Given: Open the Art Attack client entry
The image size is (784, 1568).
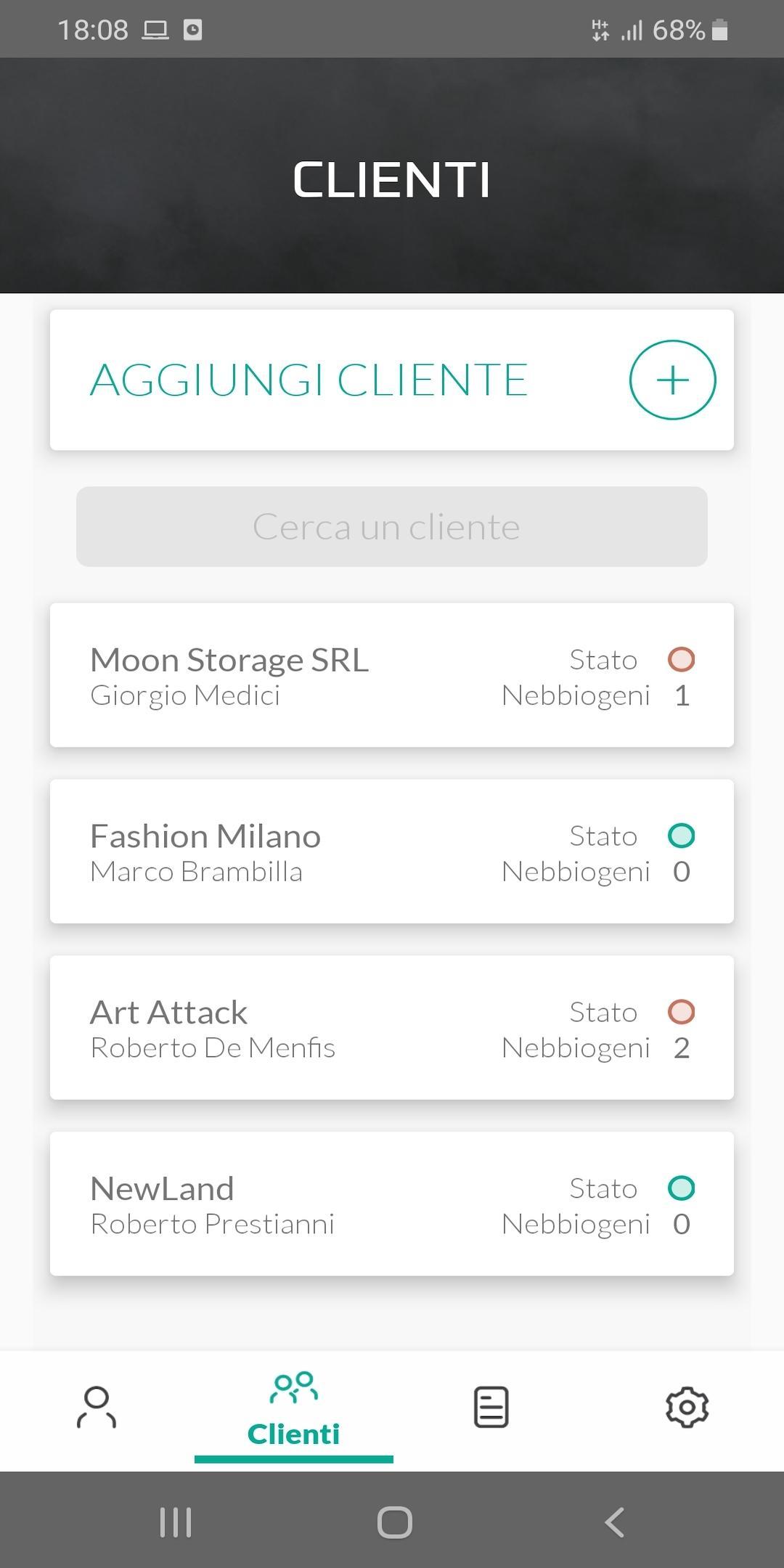Looking at the screenshot, I should 392,1028.
